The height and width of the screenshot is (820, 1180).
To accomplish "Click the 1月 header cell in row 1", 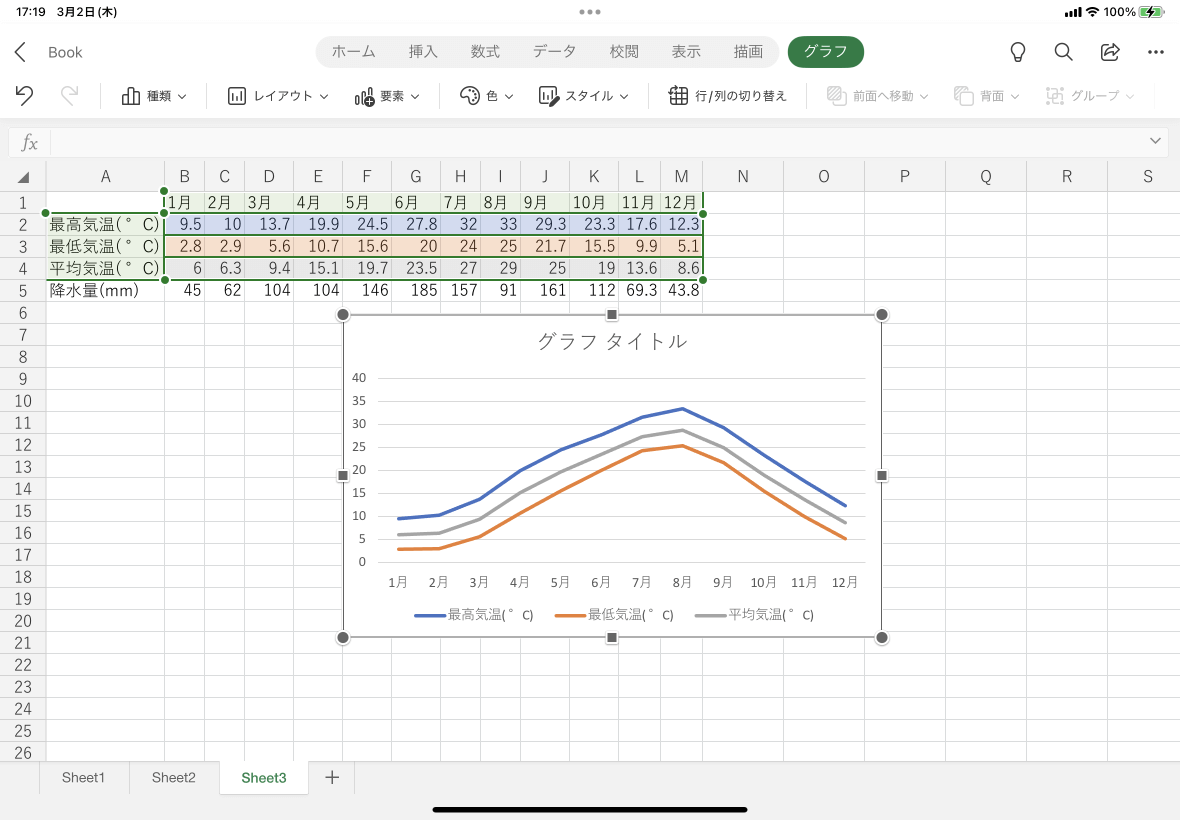I will pyautogui.click(x=184, y=202).
